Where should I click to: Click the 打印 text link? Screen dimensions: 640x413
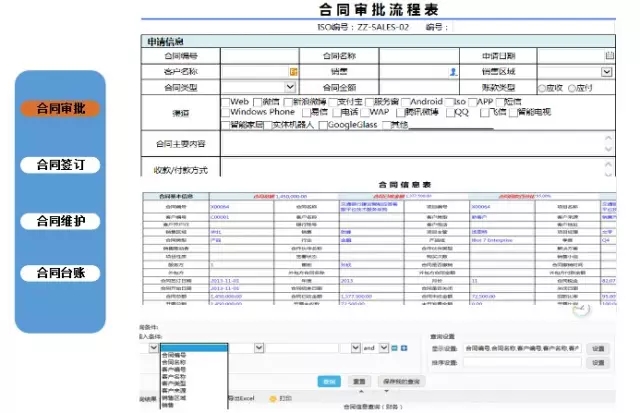285,399
